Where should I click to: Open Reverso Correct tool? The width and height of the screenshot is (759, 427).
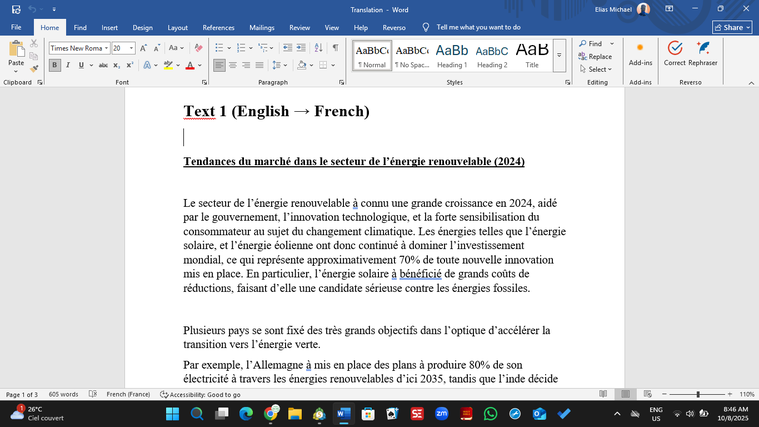point(674,53)
